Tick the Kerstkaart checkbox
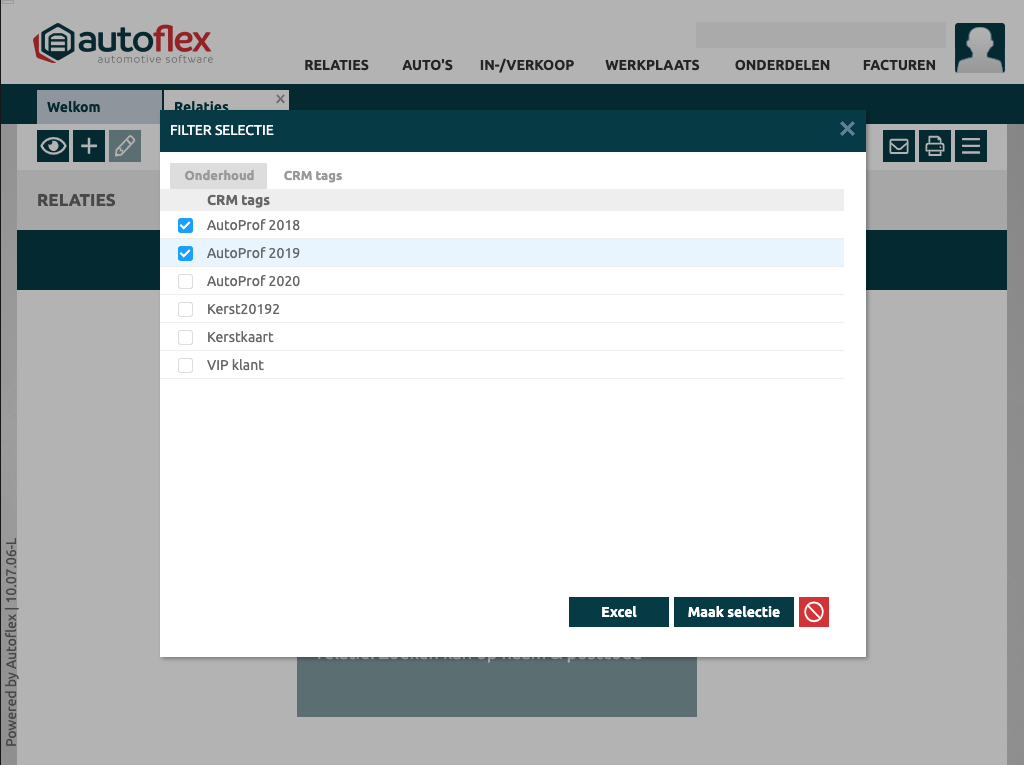1024x765 pixels. [185, 338]
